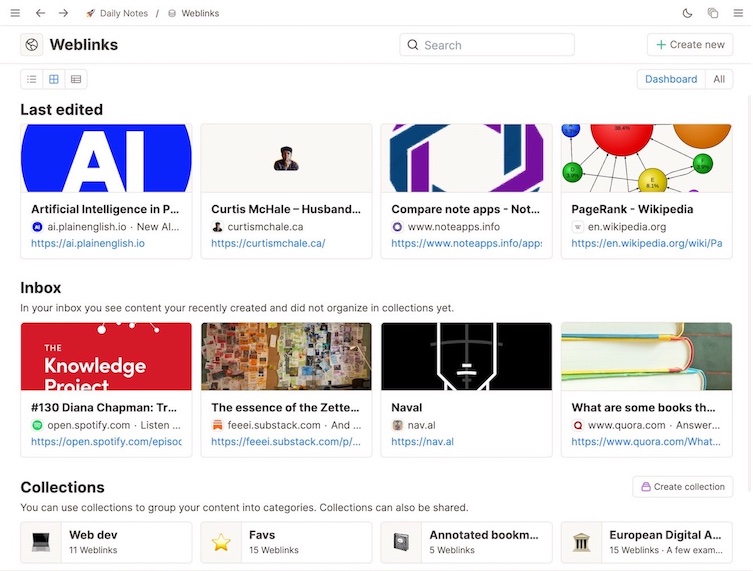
Task: Open the books Quora card thumbnail
Action: tap(646, 356)
